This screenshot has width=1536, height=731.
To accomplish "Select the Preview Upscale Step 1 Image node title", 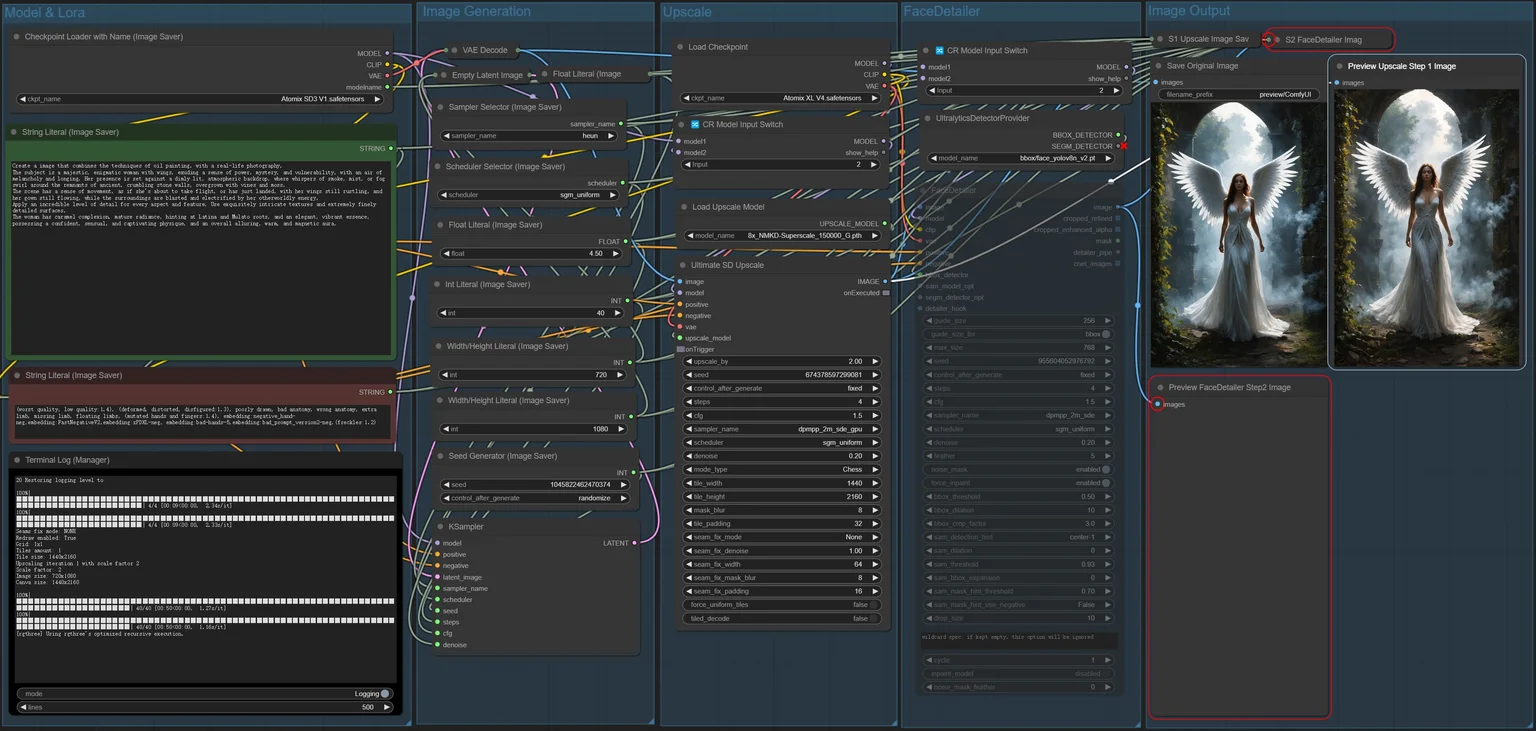I will point(1401,66).
